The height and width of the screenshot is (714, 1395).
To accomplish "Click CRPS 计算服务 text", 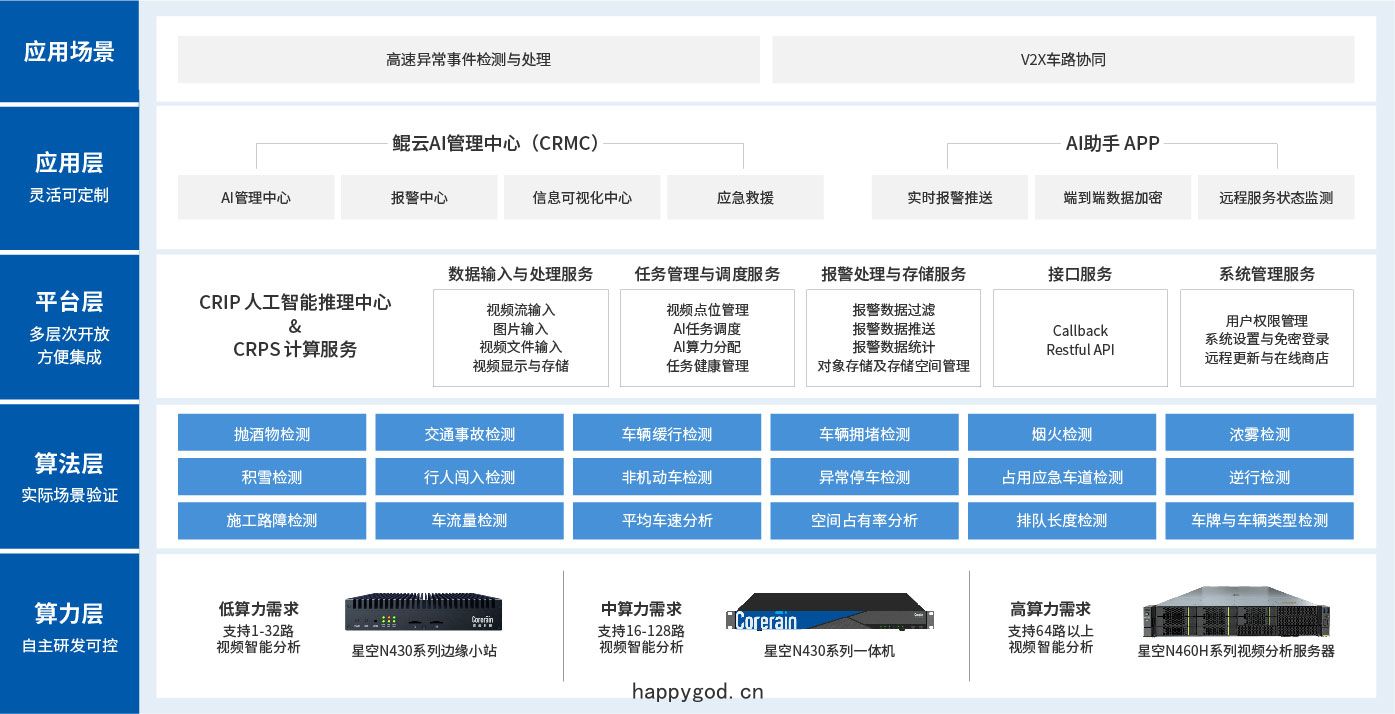I will coord(295,349).
